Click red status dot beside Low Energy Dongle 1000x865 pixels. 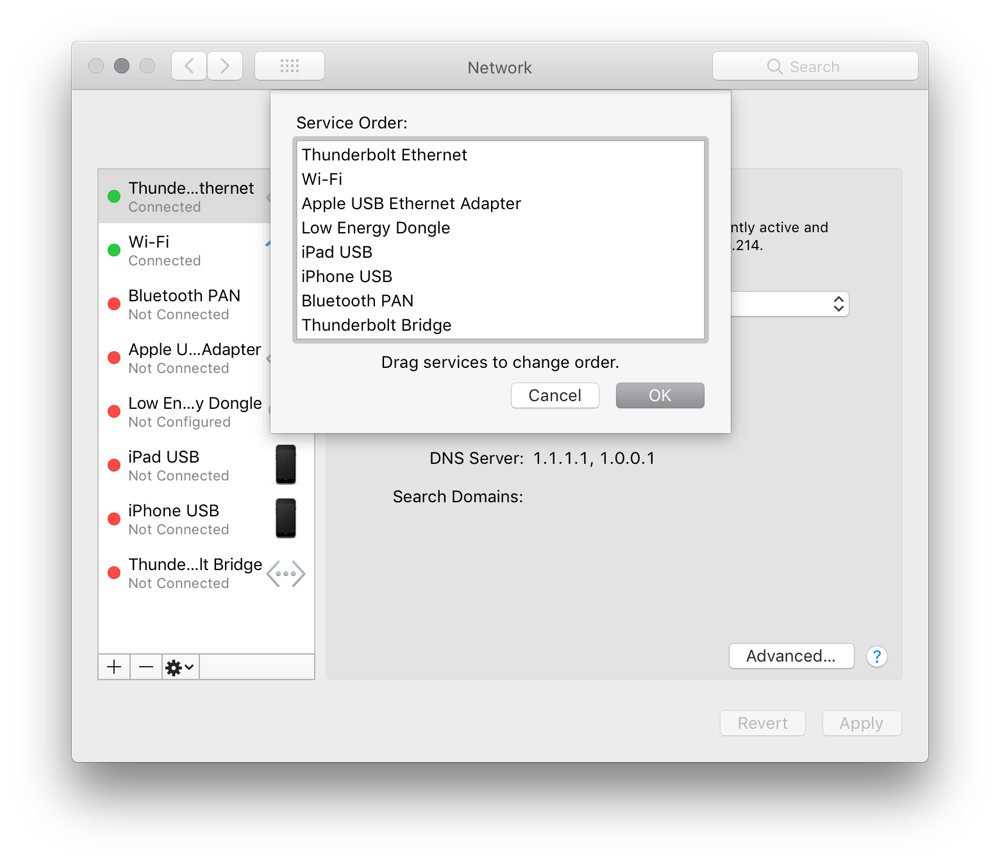[x=114, y=411]
